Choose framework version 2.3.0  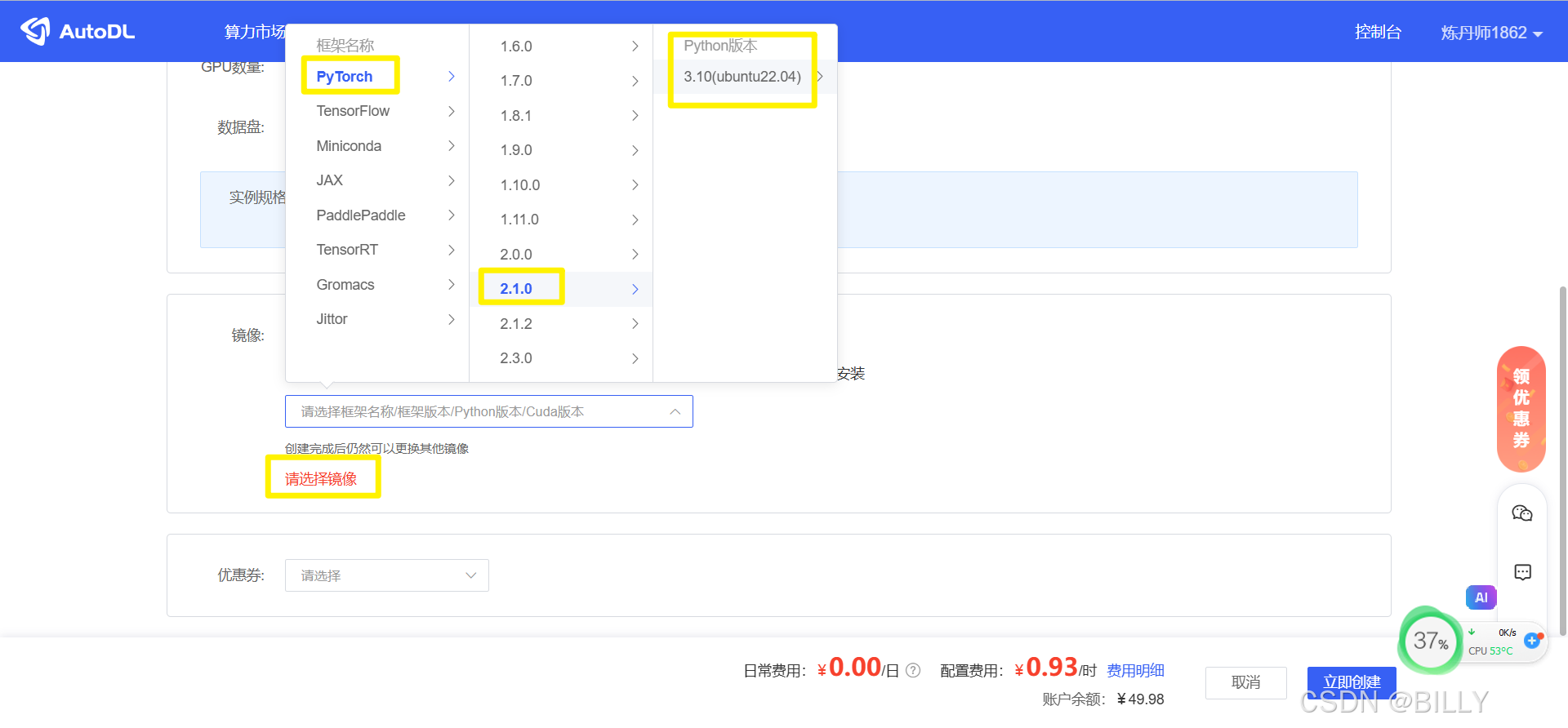[561, 358]
